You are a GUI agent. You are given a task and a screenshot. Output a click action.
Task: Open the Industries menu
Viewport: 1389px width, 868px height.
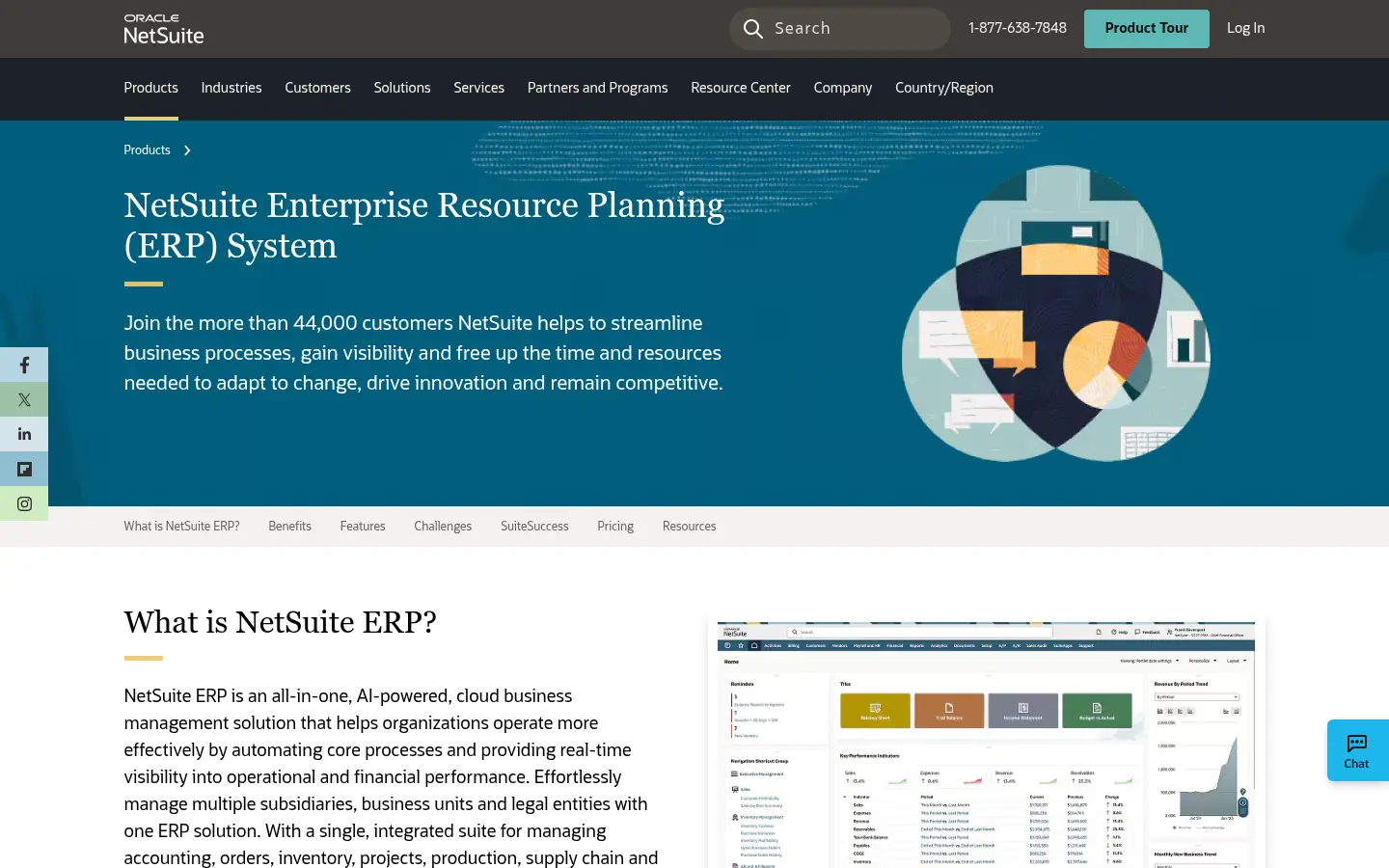coord(231,88)
